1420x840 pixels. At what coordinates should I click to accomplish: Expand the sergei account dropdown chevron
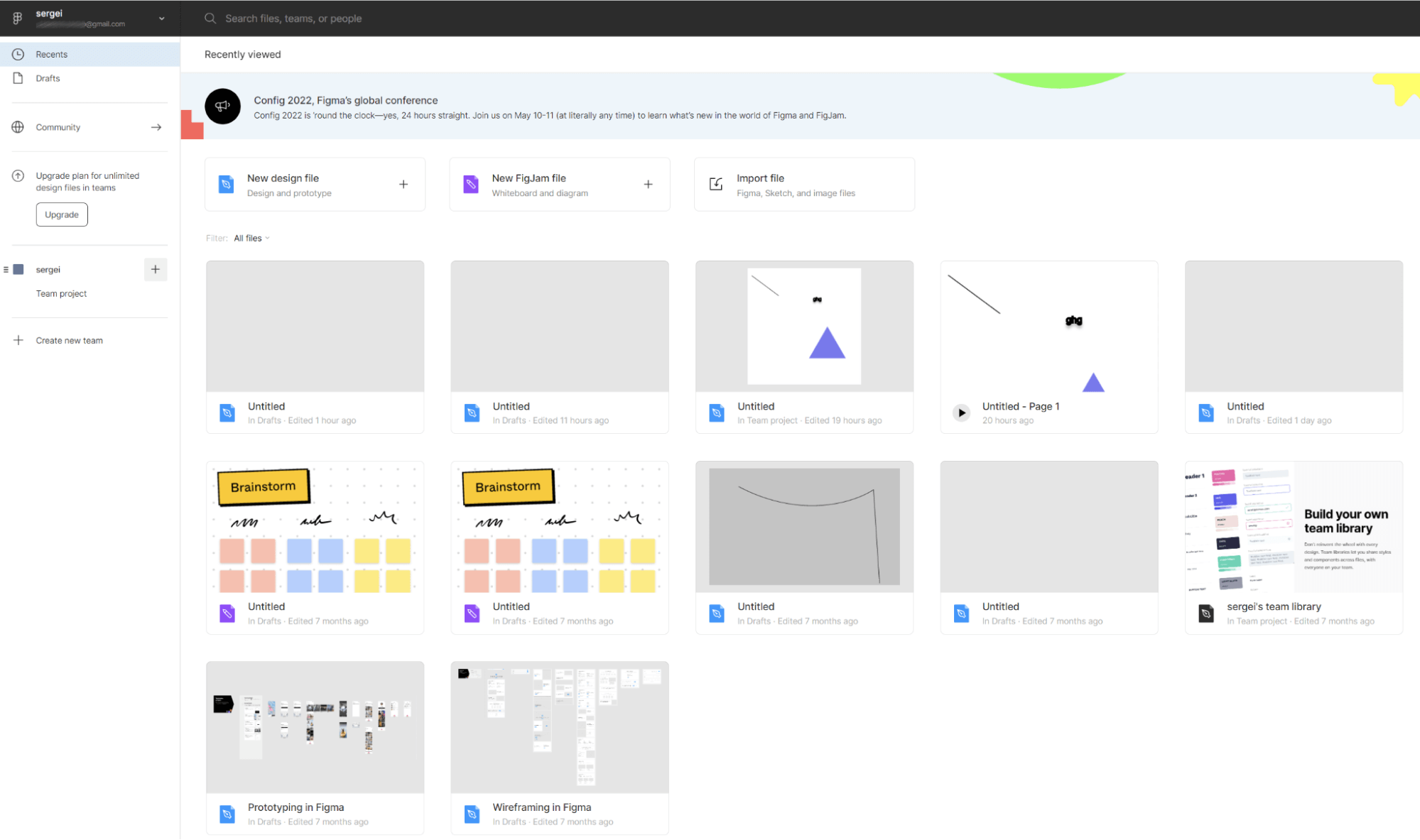tap(162, 18)
